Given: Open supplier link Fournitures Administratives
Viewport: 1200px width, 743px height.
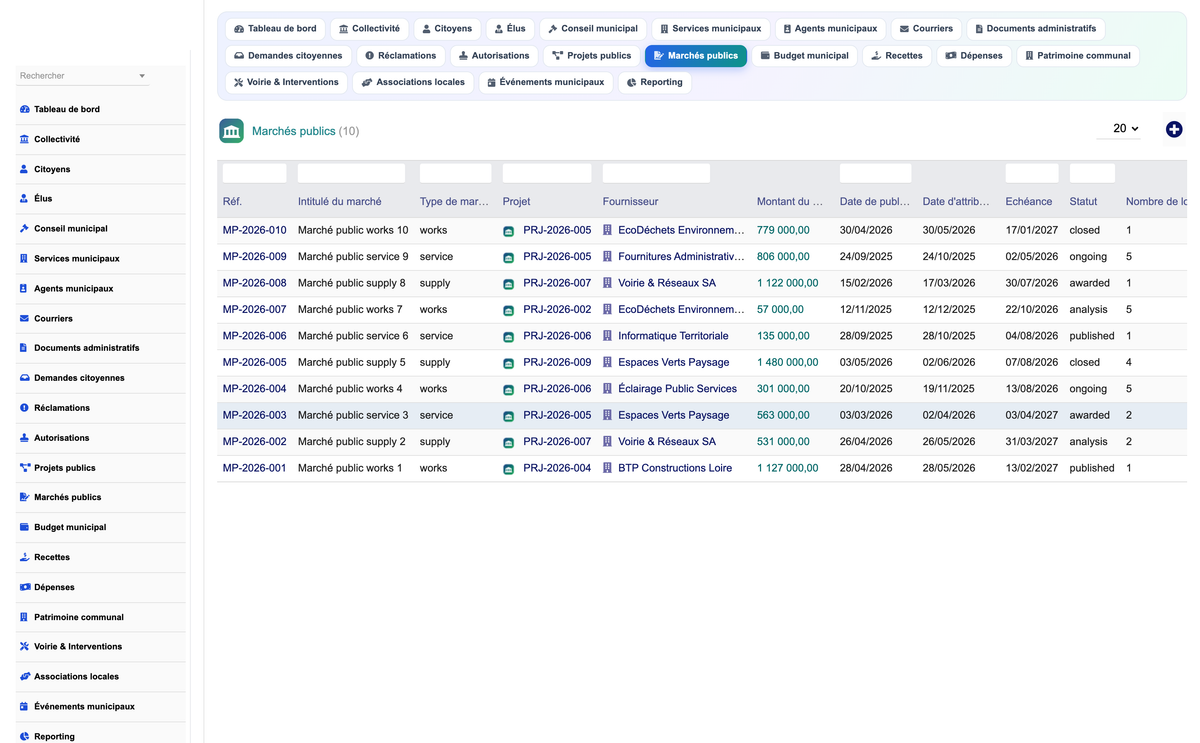Looking at the screenshot, I should point(681,257).
